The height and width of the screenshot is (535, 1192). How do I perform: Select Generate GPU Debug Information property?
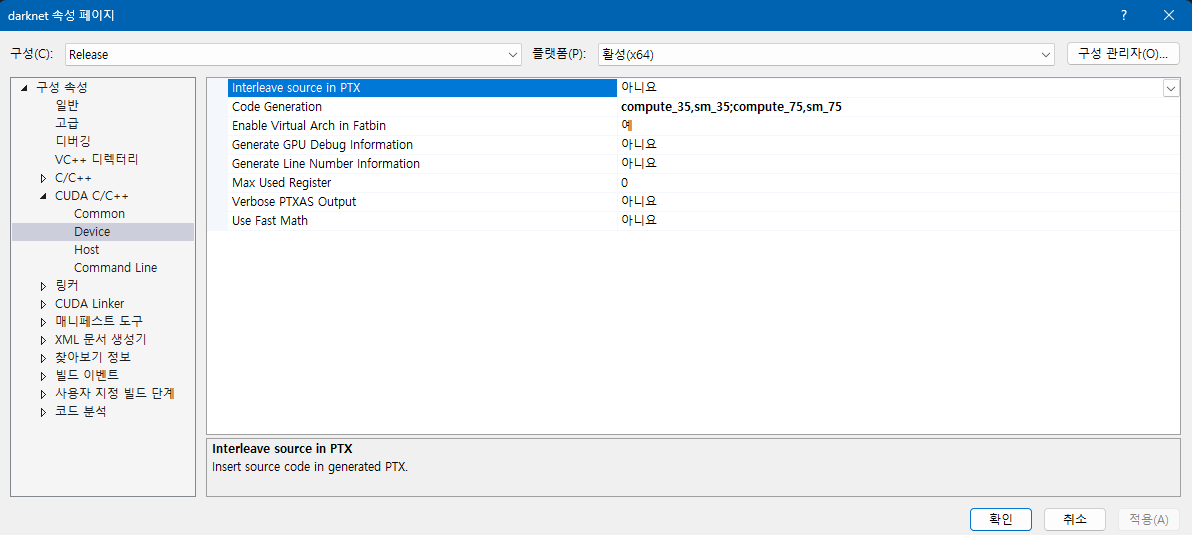coord(422,144)
